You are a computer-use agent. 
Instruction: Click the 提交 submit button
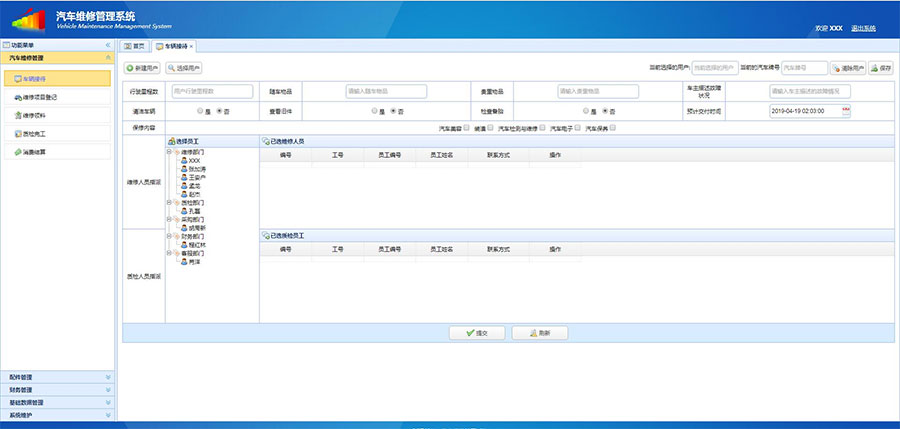477,332
